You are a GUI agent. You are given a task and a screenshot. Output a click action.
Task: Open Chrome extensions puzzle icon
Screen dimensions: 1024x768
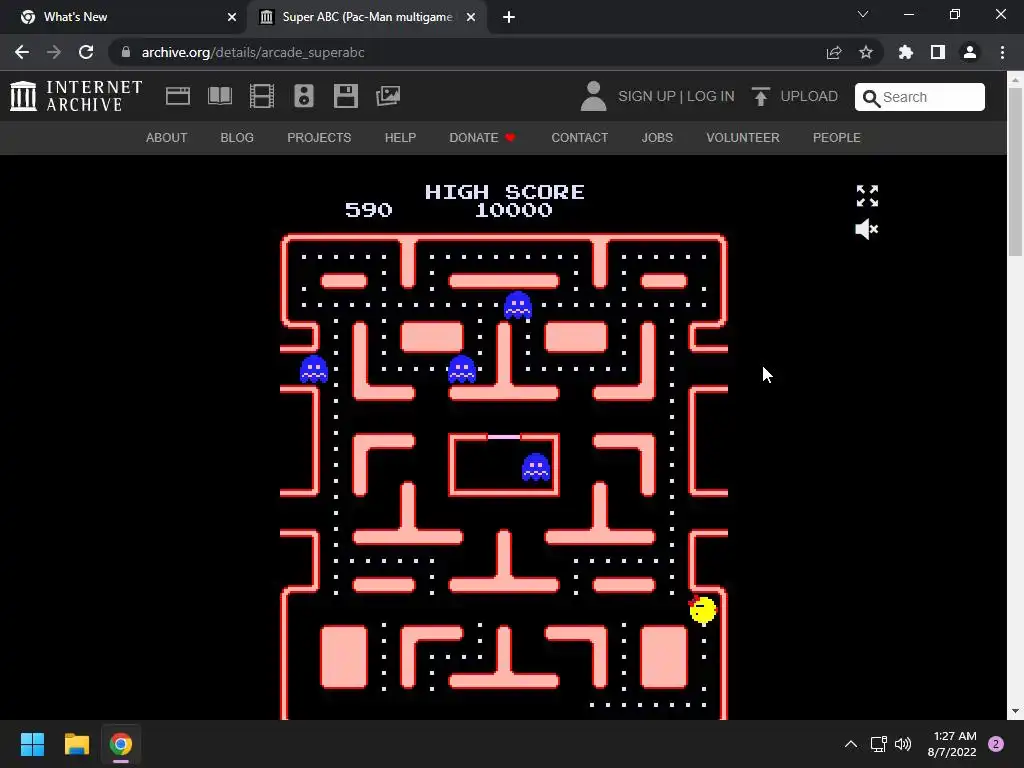point(905,52)
